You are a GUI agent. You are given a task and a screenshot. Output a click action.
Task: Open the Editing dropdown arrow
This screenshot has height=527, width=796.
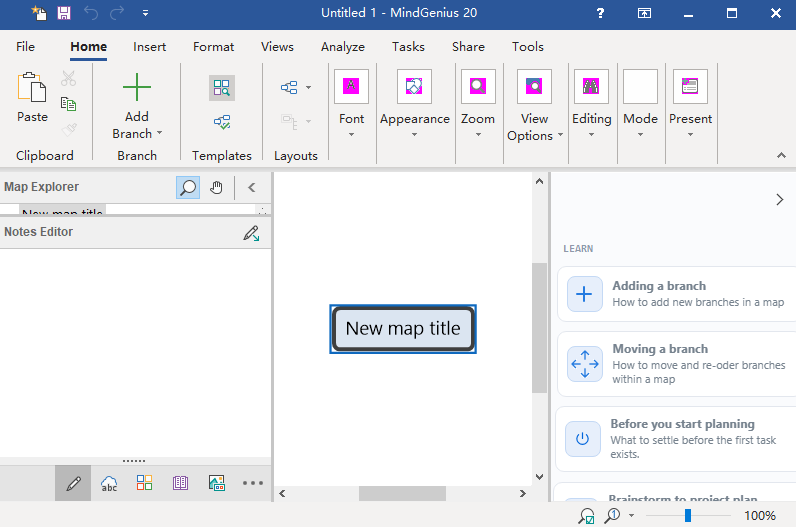coord(591,135)
